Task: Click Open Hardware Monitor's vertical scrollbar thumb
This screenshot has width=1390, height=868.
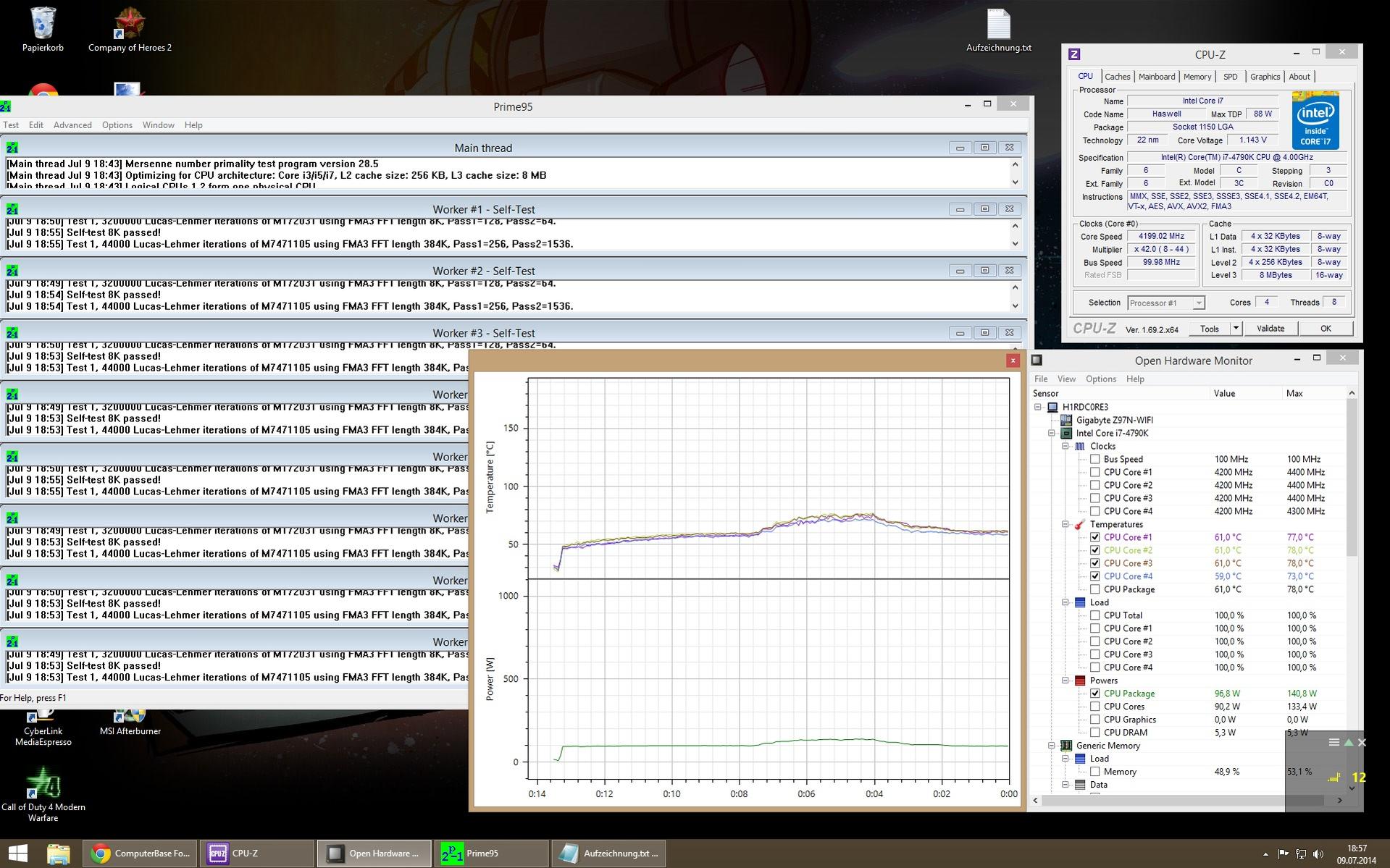Action: [x=1352, y=479]
